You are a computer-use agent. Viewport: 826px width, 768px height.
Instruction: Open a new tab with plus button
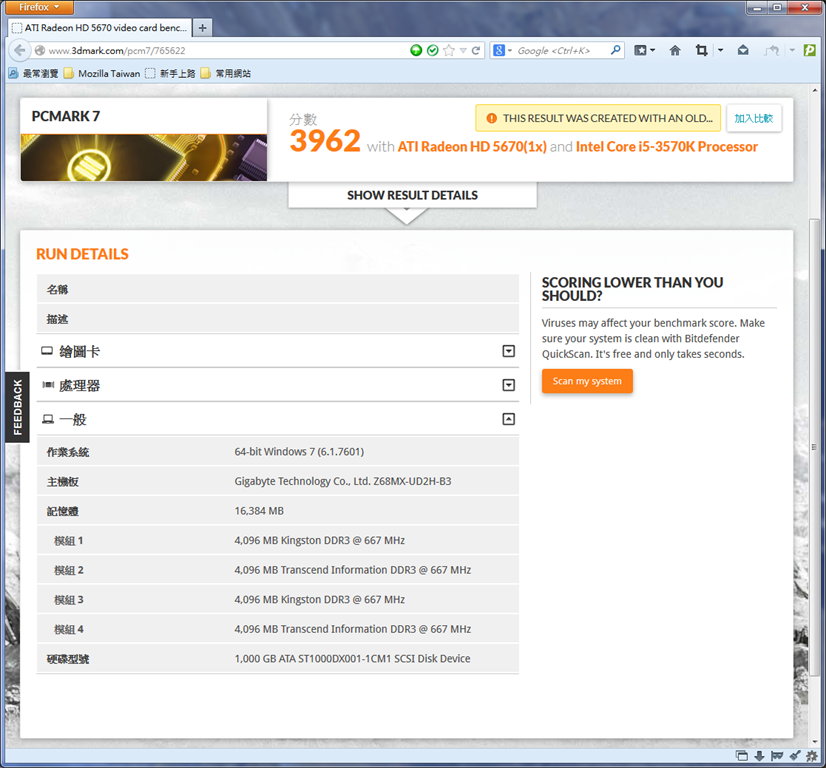202,28
